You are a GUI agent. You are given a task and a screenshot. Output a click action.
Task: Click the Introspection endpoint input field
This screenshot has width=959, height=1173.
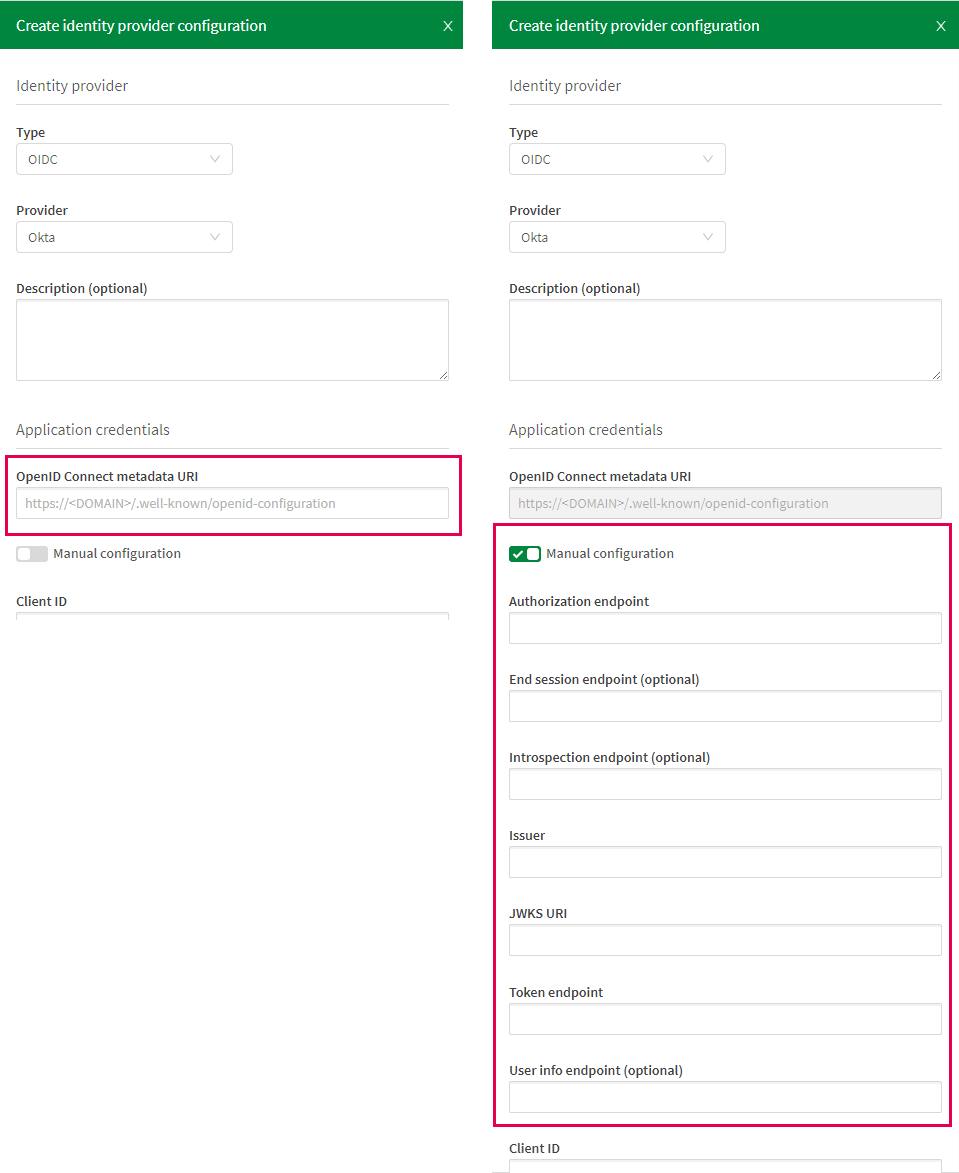point(725,784)
